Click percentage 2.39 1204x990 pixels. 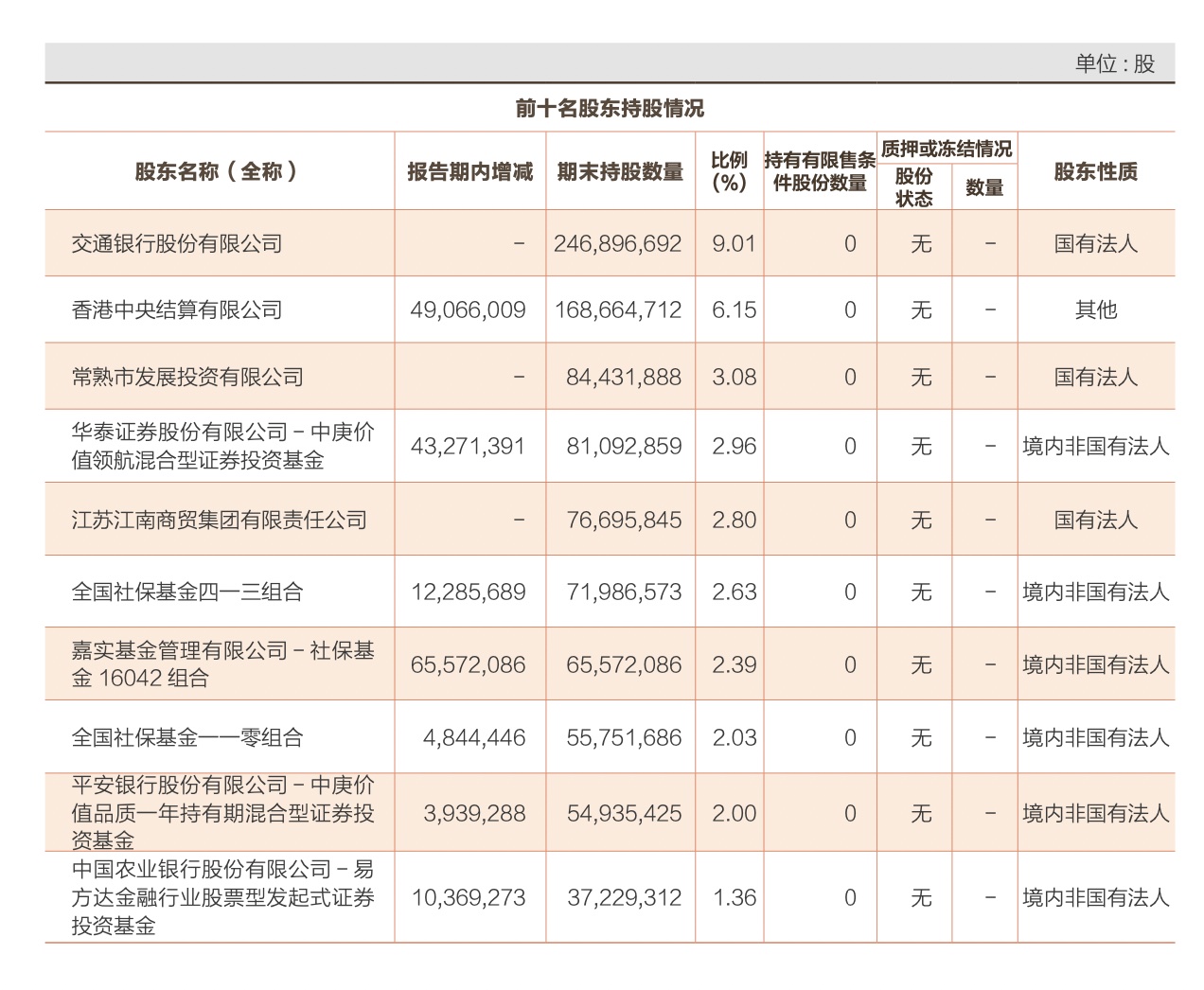tap(735, 664)
